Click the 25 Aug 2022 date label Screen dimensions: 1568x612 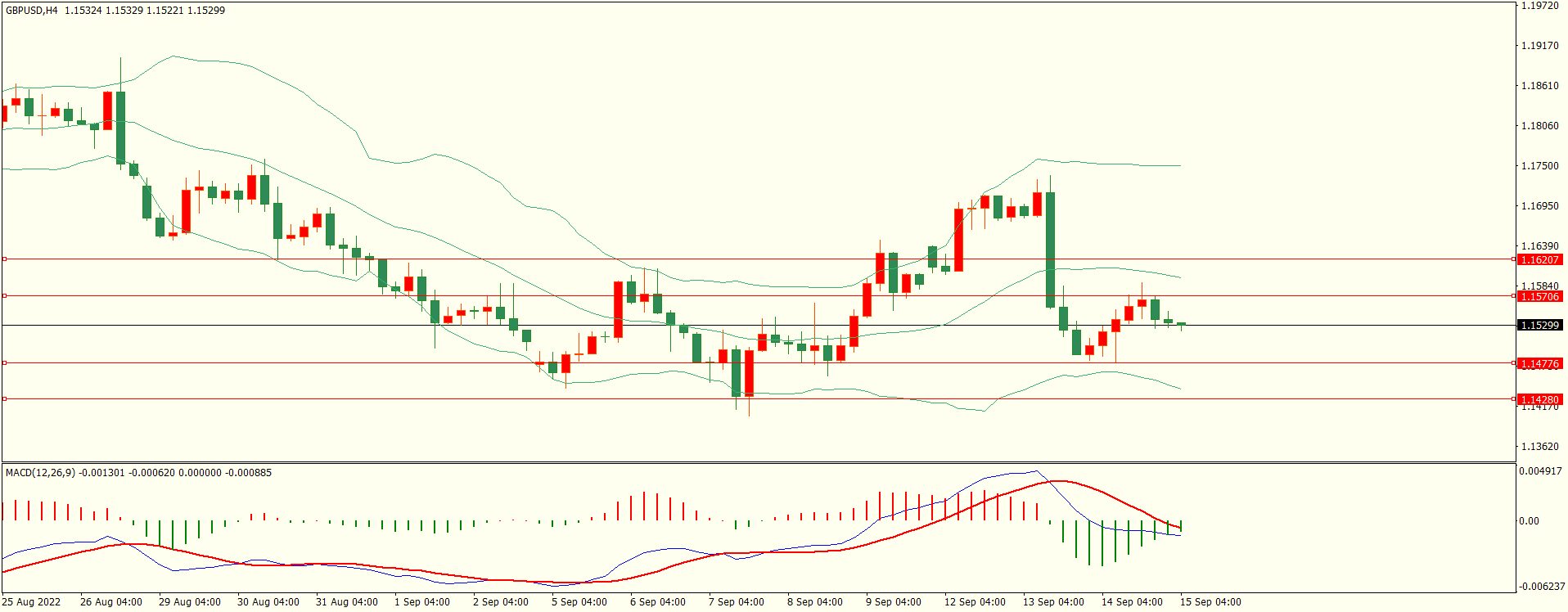pyautogui.click(x=31, y=602)
